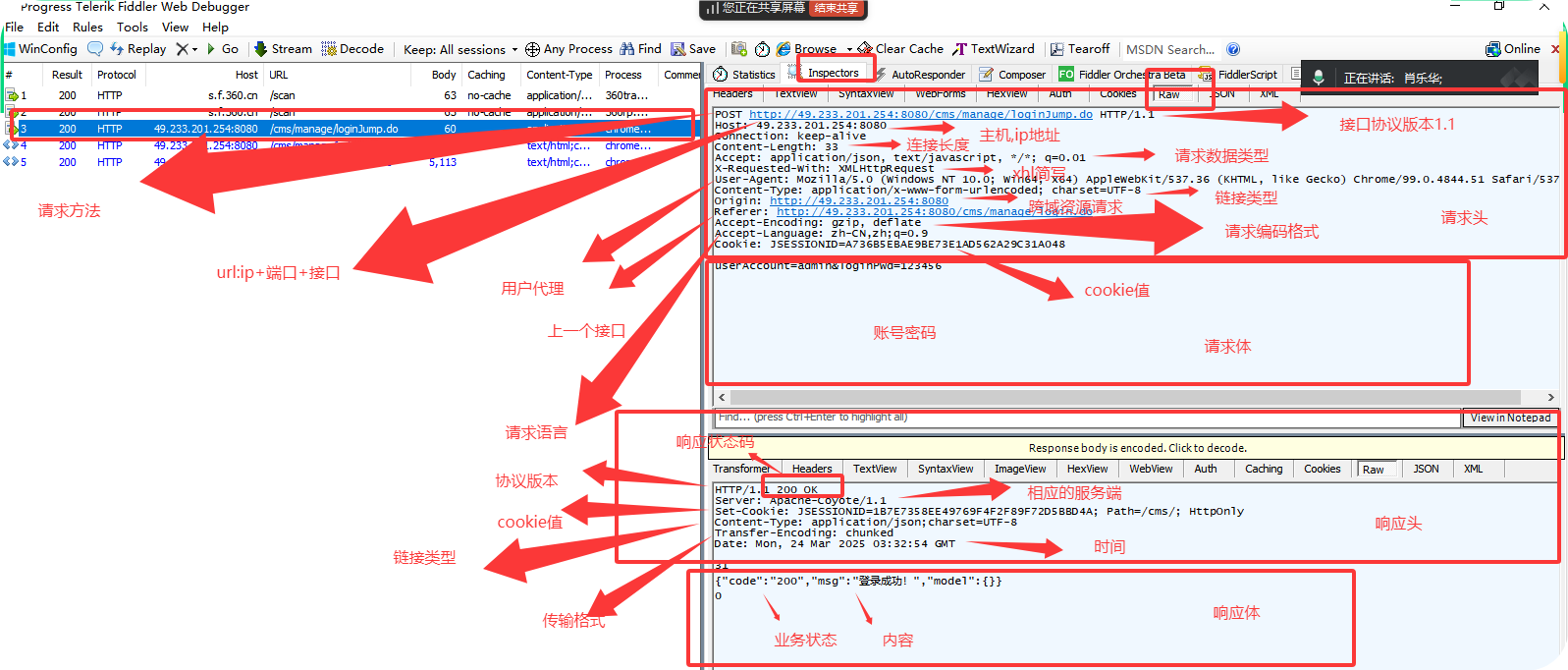Screen dimensions: 1568x670
Task: Open the Keep: All sessions dropdown
Action: (460, 49)
